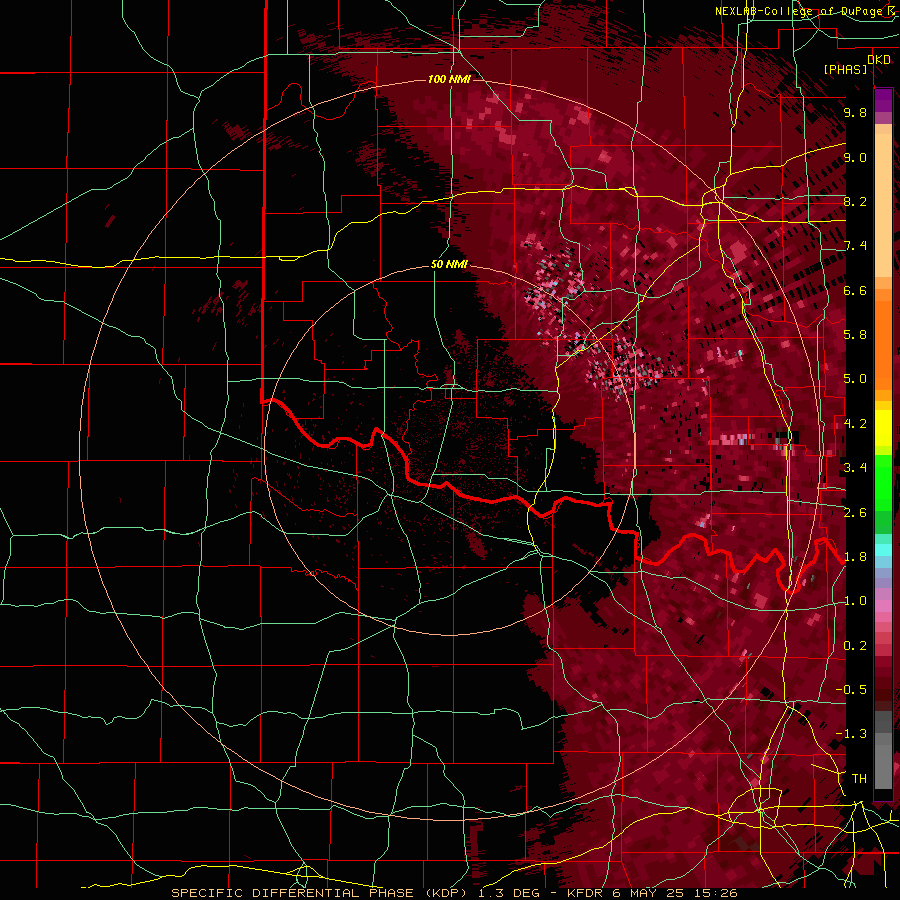Click the 7.4 scale value label

pyautogui.click(x=855, y=246)
